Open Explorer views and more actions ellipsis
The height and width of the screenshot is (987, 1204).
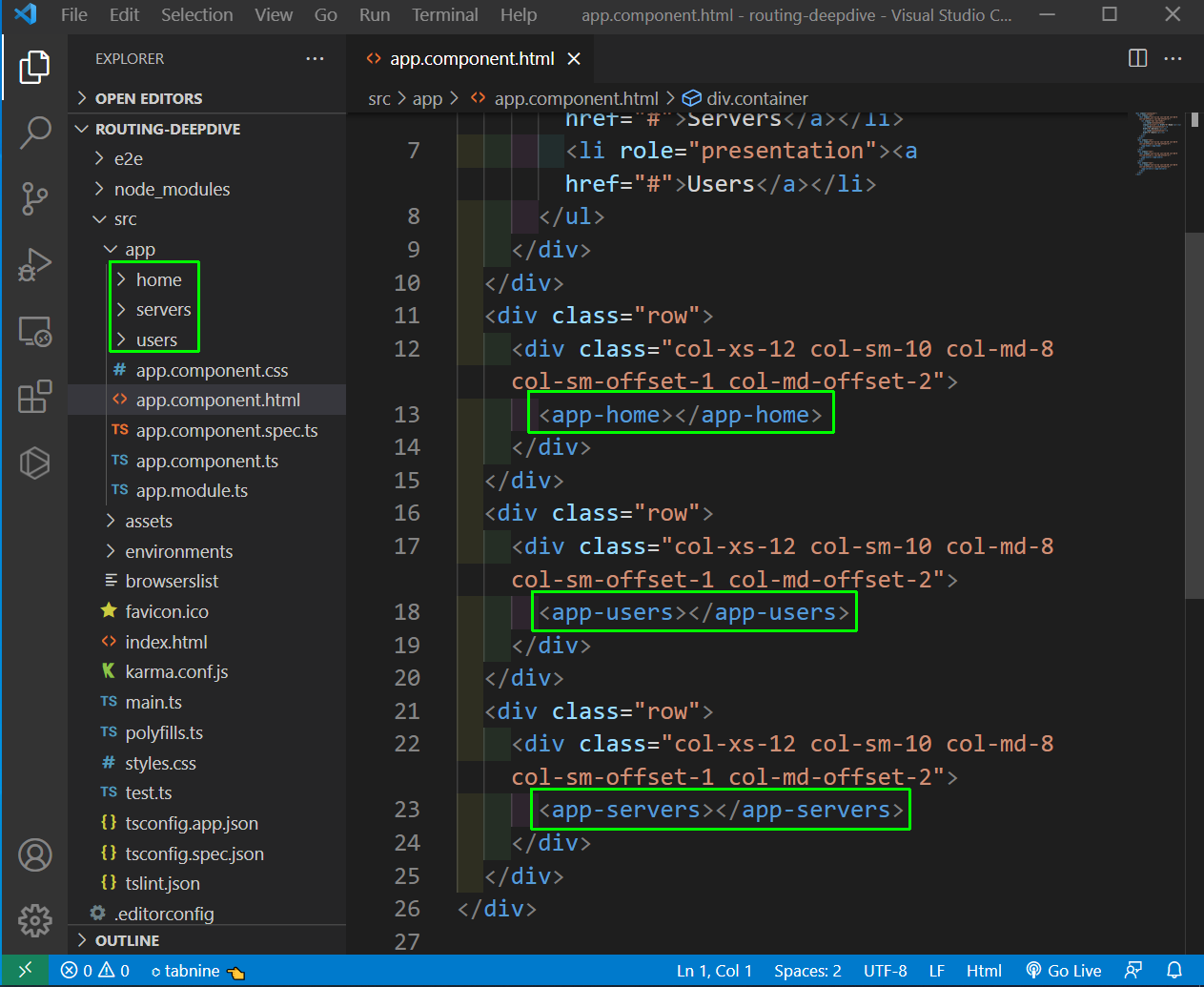click(315, 59)
